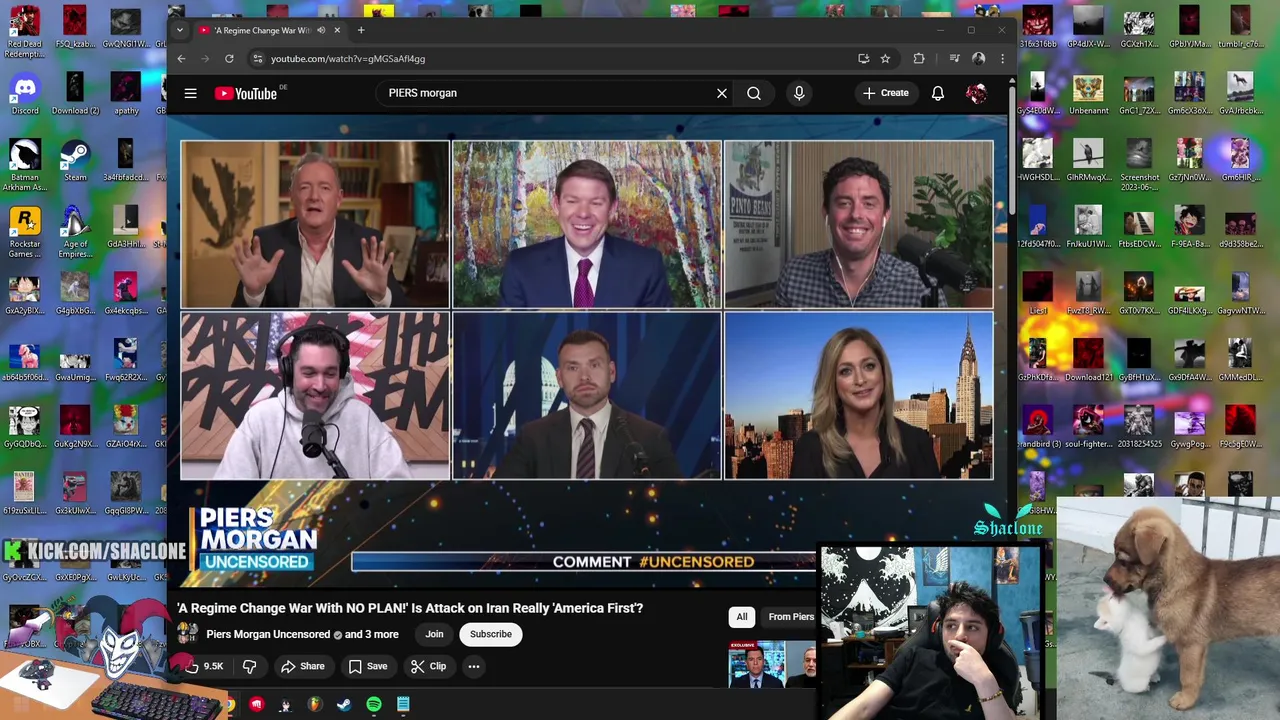Open the YouTube account avatar menu
The height and width of the screenshot is (720, 1280).
[977, 93]
